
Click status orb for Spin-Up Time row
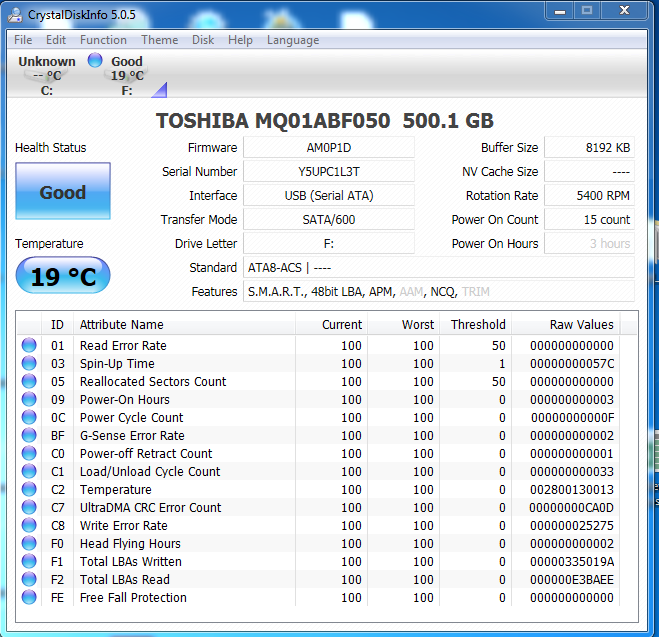coord(29,363)
